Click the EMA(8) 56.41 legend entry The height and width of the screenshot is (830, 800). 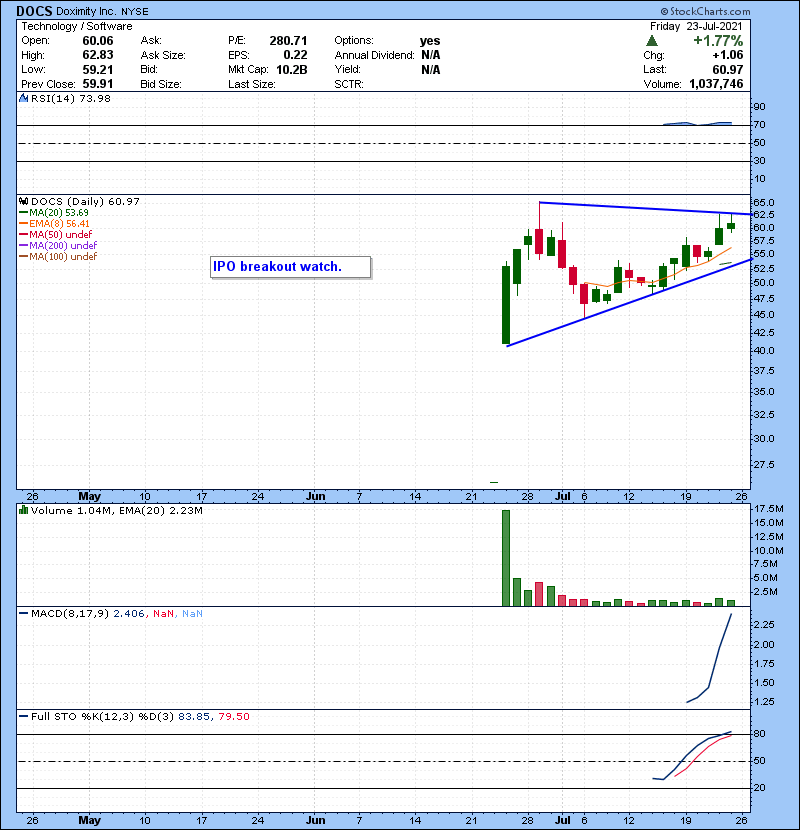(55, 224)
